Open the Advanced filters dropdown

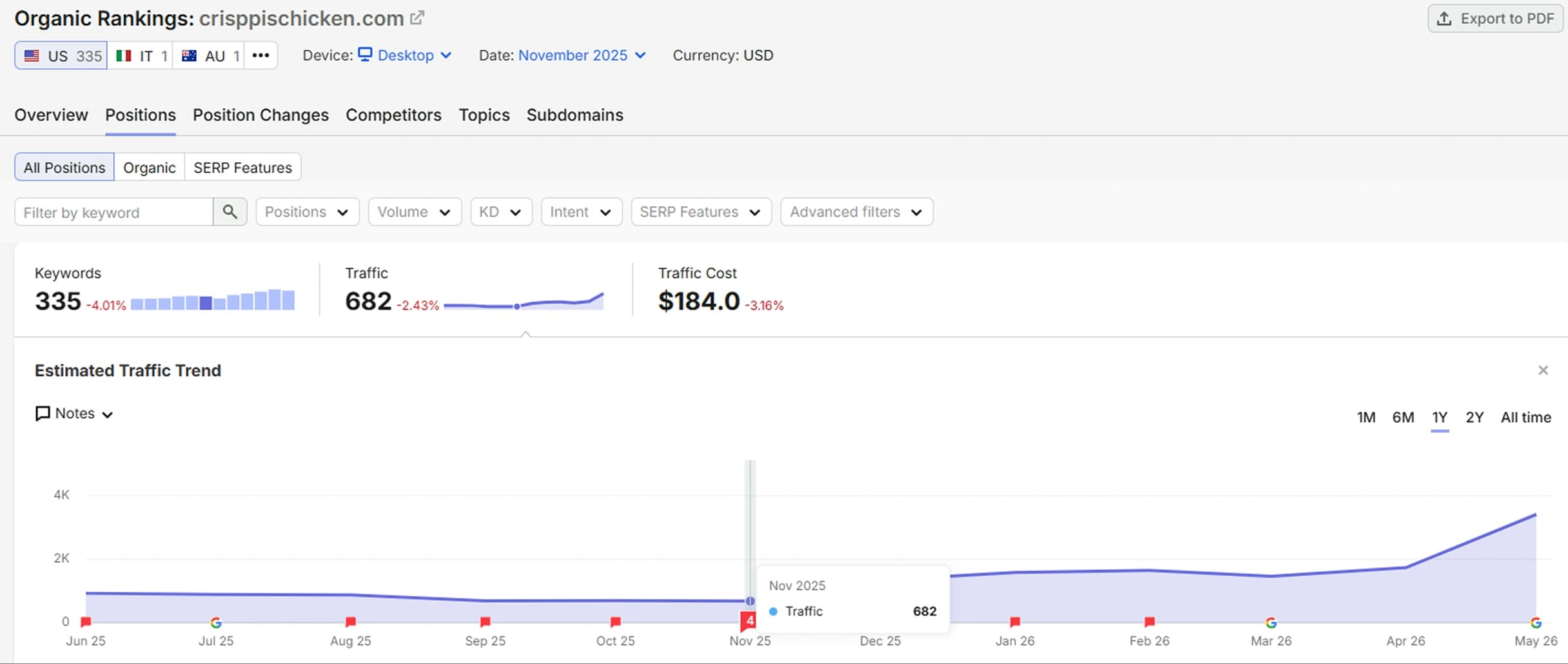[857, 212]
